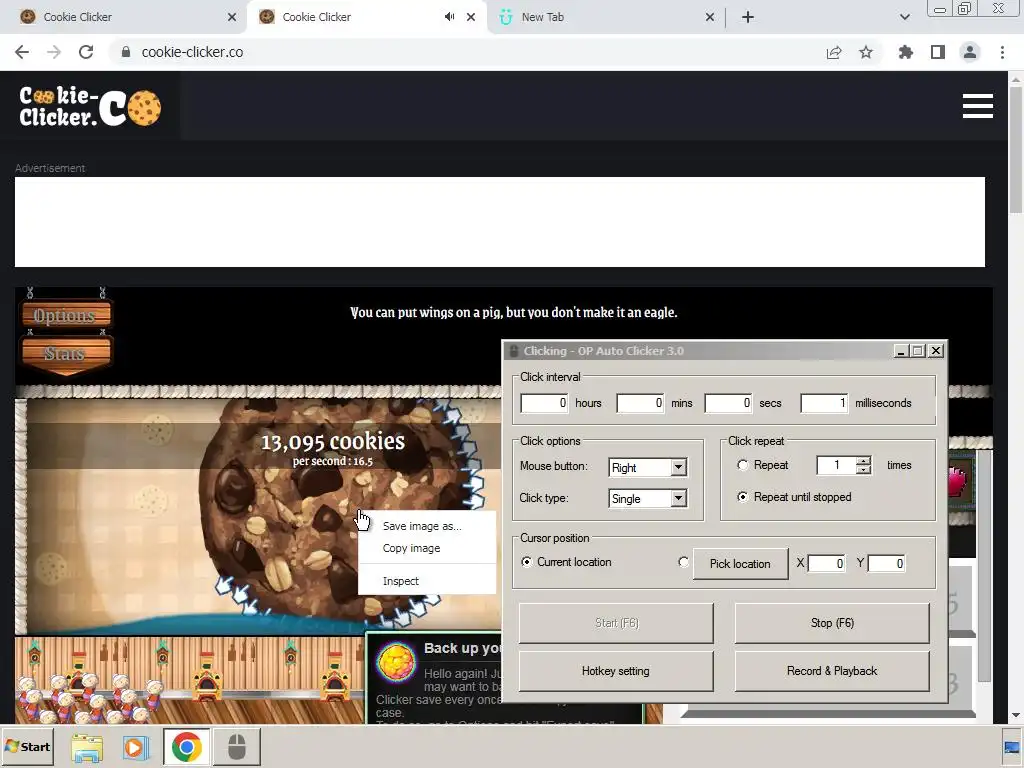
Task: Open the media player taskbar icon
Action: [x=136, y=746]
